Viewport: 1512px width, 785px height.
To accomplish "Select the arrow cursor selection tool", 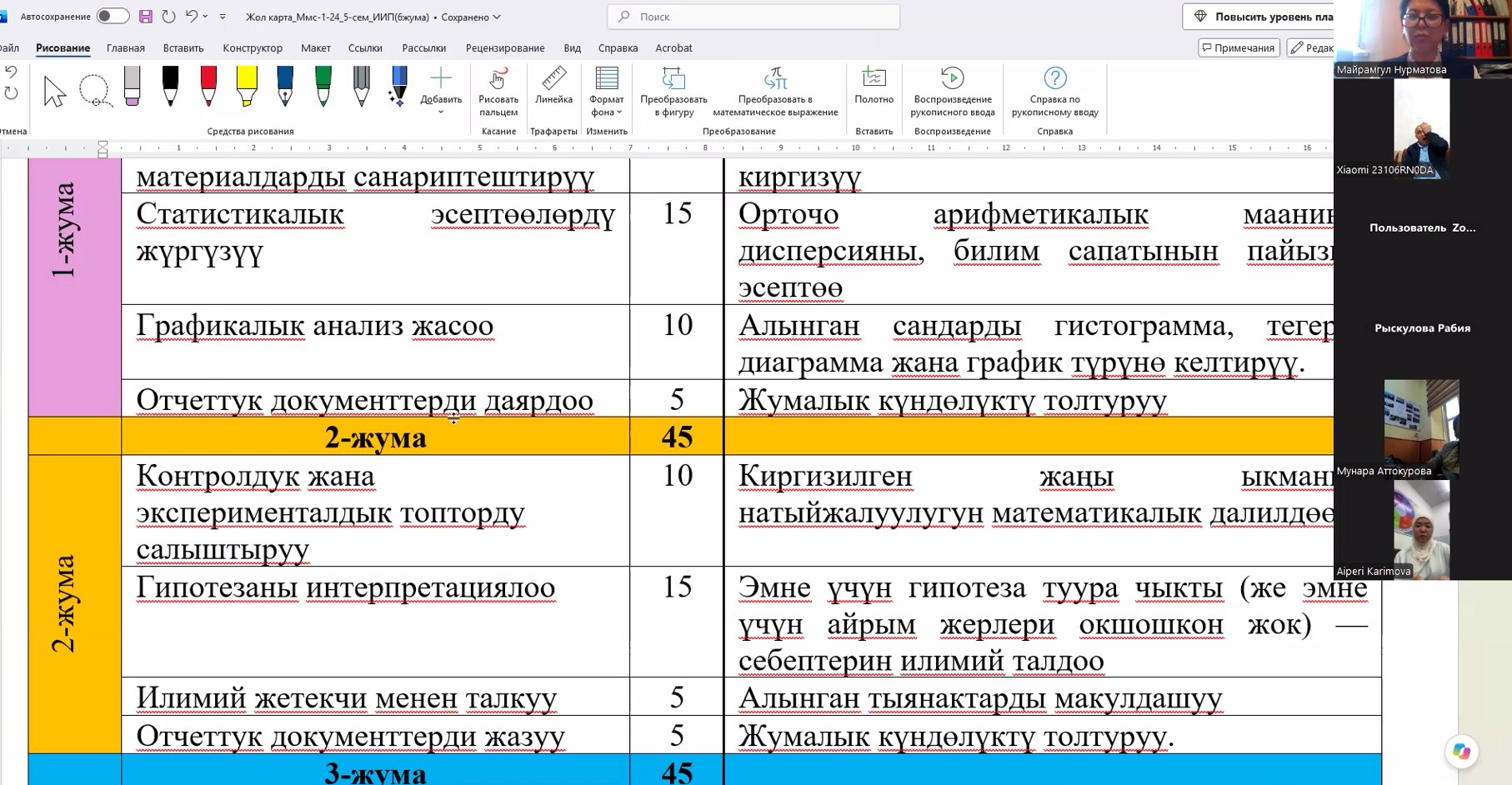I will 55,91.
